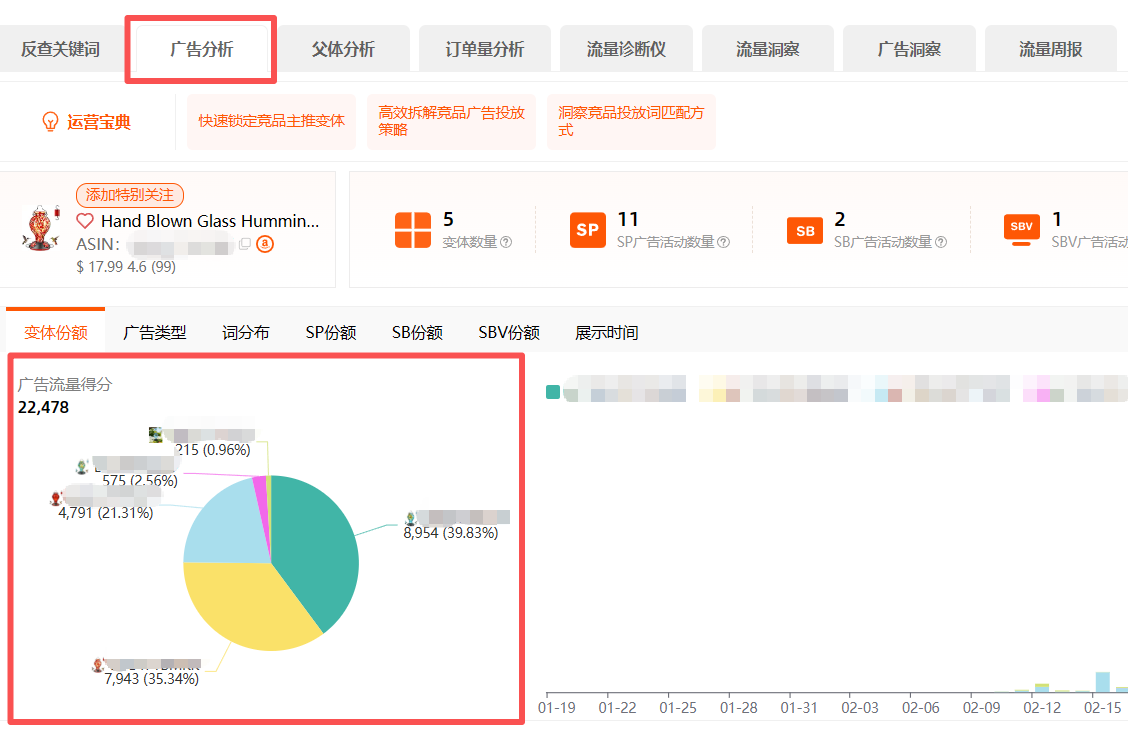
Task: Click the 运营宝典 lightbulb icon
Action: pyautogui.click(x=50, y=122)
